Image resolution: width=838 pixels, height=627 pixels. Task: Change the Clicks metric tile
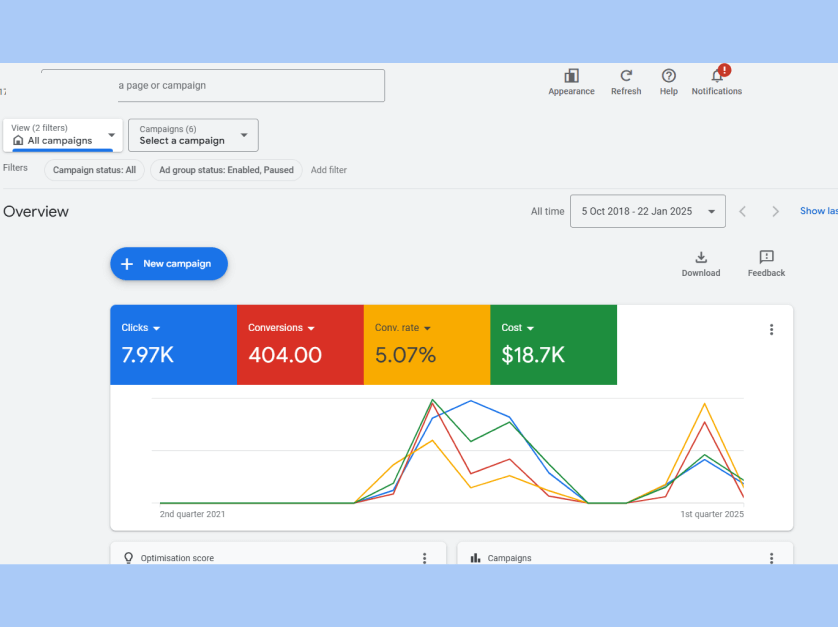click(x=141, y=328)
